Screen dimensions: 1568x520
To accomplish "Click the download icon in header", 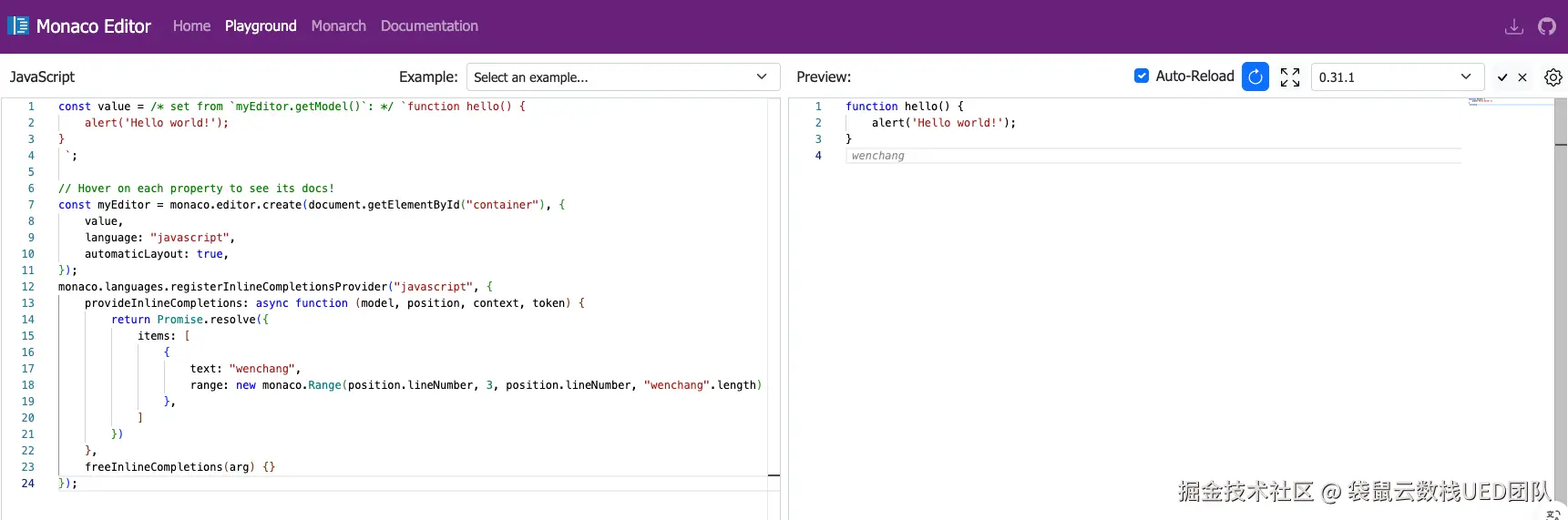I will tap(1513, 26).
